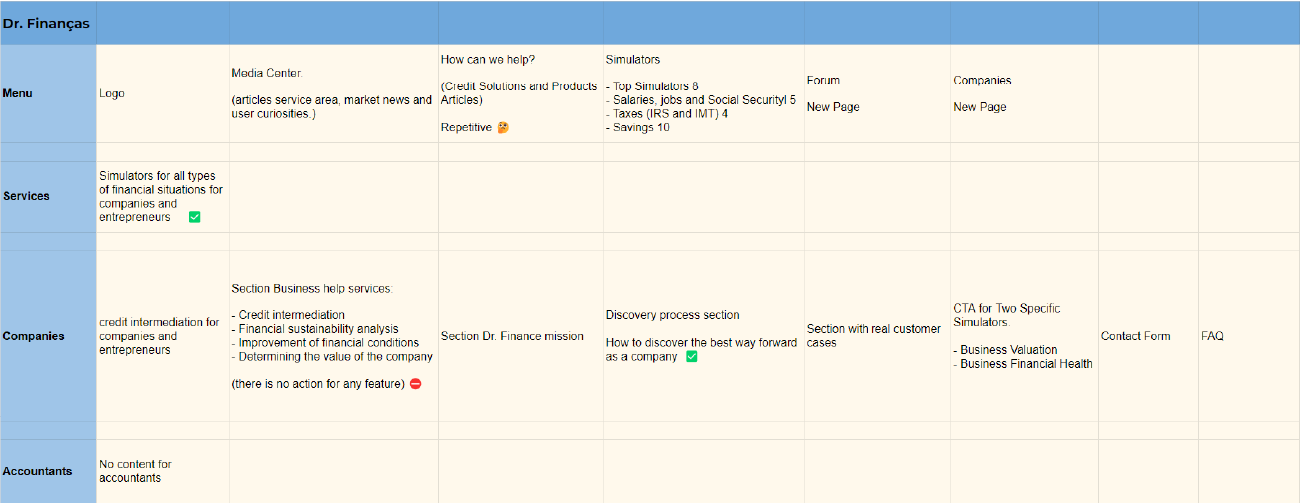Image resolution: width=1300 pixels, height=504 pixels.
Task: Click the thinking emoji beside Repetitive
Action: point(503,128)
